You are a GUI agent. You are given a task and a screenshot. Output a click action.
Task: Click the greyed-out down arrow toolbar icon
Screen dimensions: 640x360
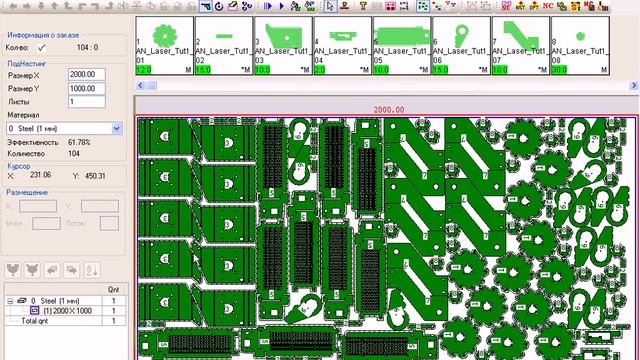click(41, 6)
